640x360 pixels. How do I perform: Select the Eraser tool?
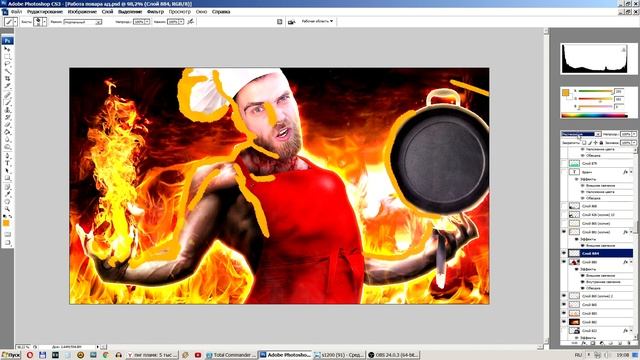click(7, 124)
